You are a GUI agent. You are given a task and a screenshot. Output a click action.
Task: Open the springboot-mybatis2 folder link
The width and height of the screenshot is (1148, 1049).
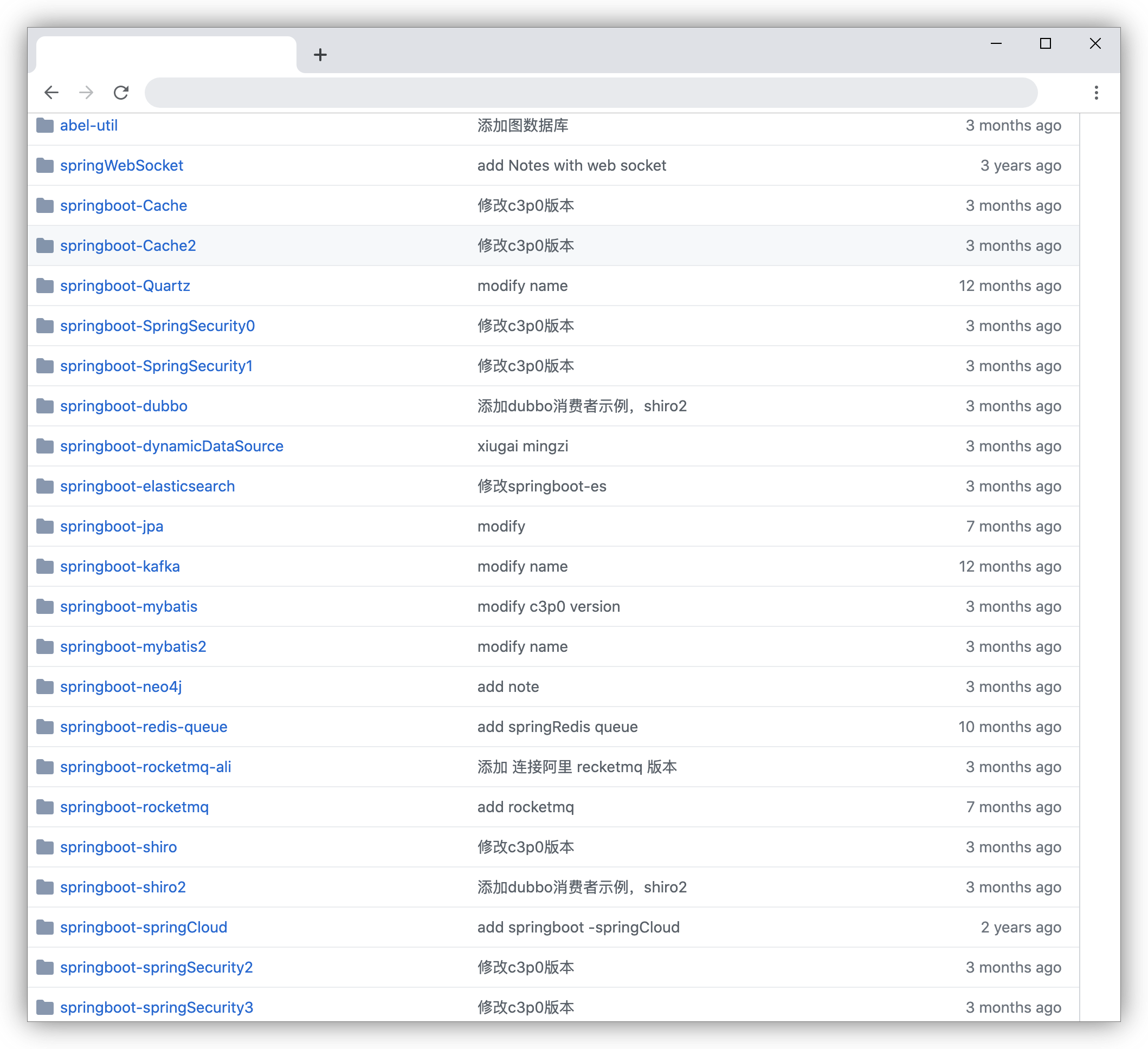click(134, 646)
